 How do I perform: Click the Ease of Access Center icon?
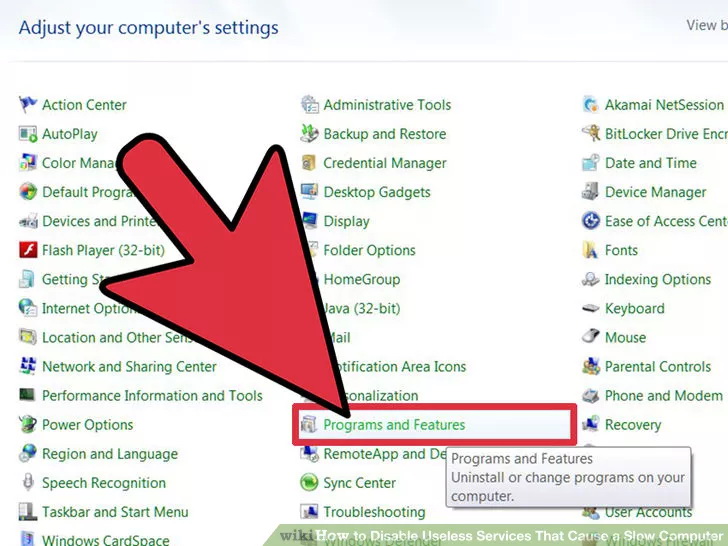tap(591, 221)
